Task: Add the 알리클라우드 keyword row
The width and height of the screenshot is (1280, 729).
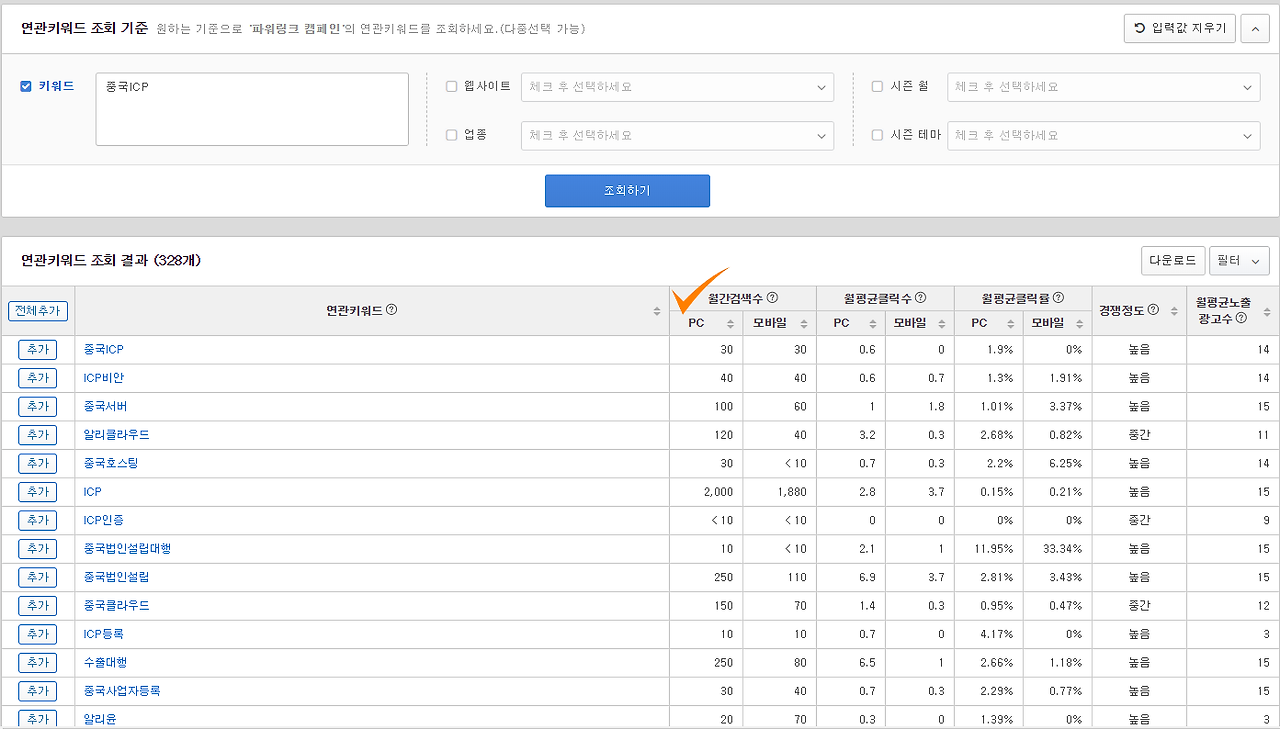Action: point(37,435)
